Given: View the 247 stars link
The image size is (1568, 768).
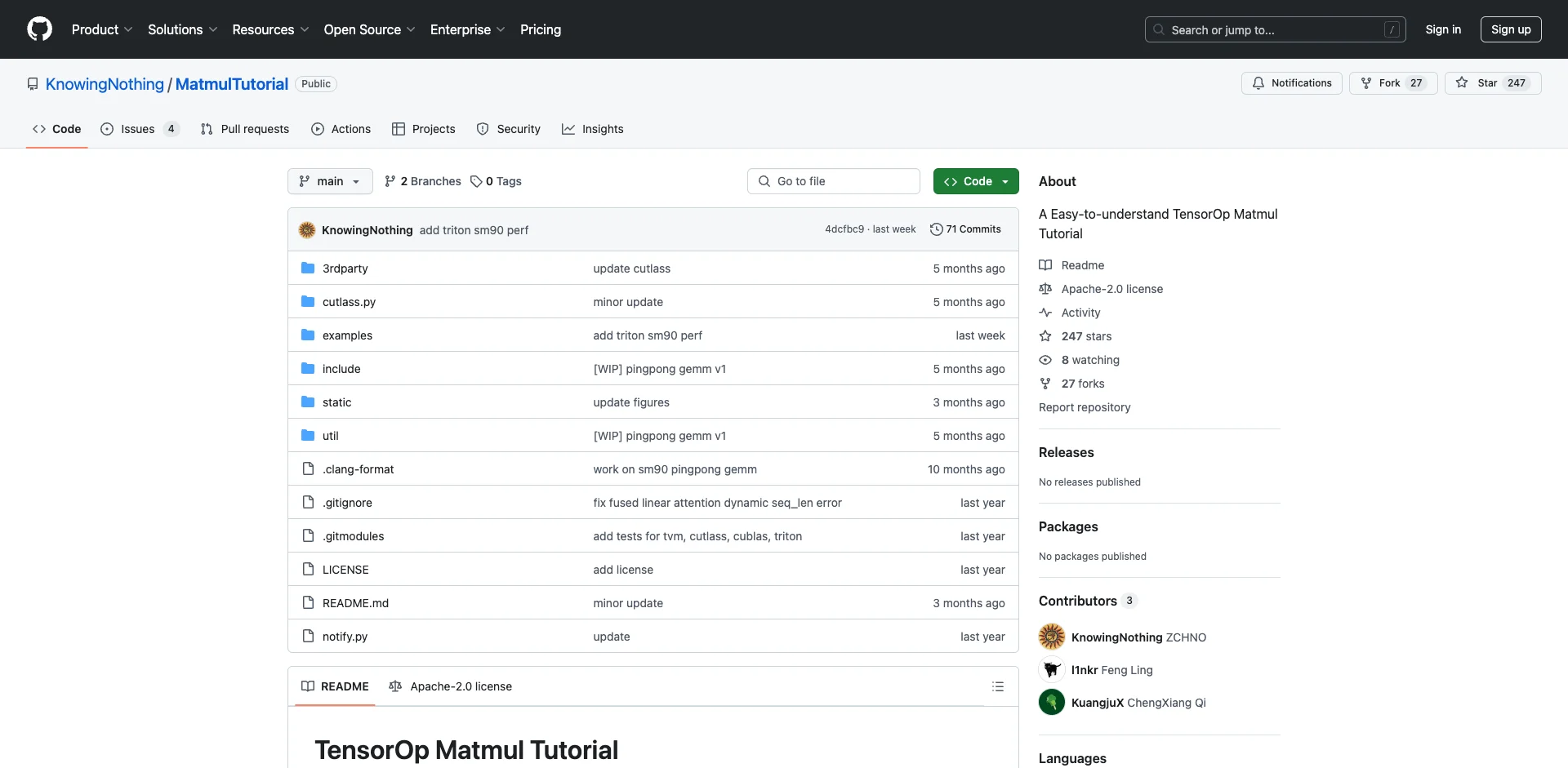Looking at the screenshot, I should point(1086,336).
